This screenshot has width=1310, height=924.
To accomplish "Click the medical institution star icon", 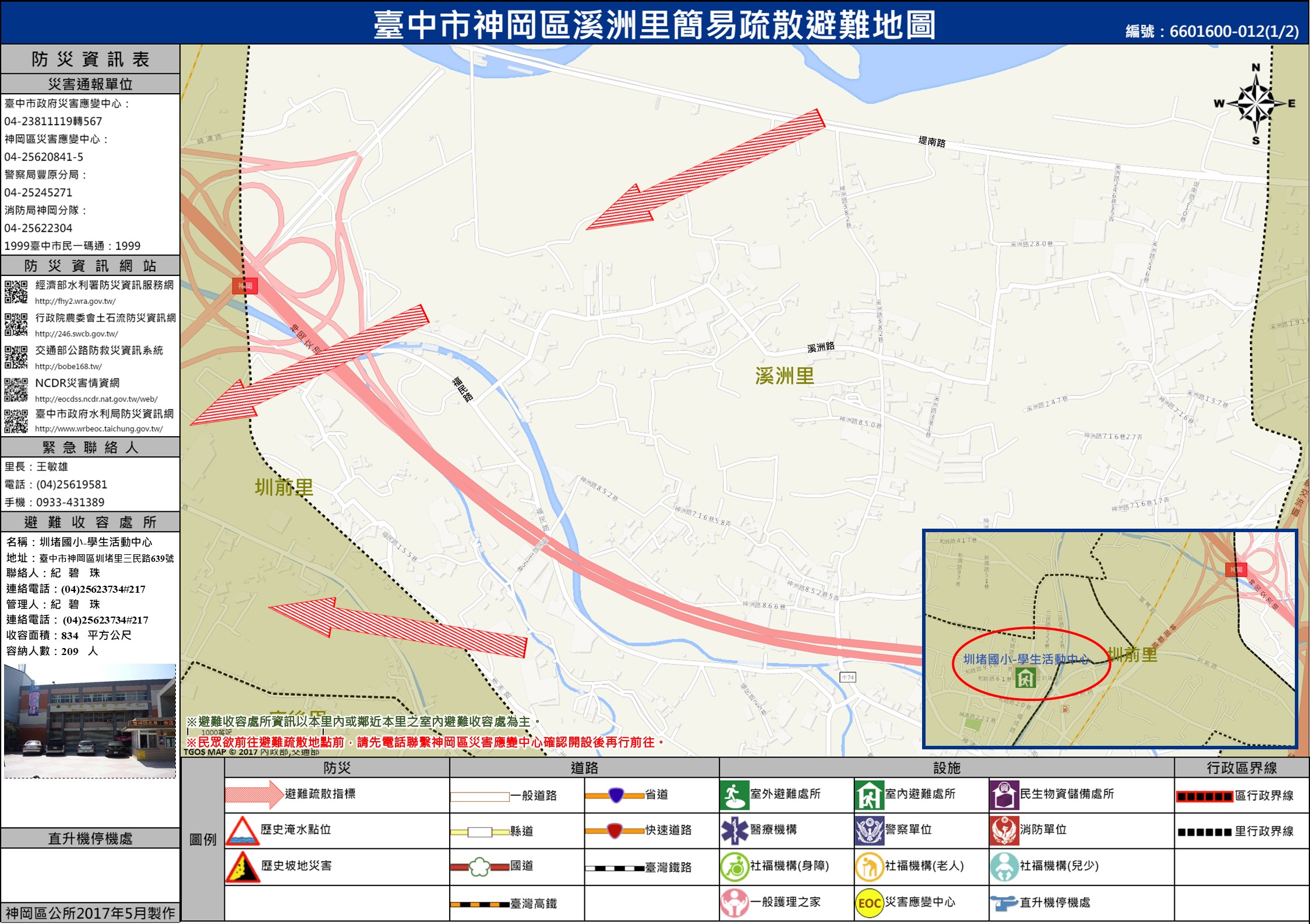I will pos(734,831).
